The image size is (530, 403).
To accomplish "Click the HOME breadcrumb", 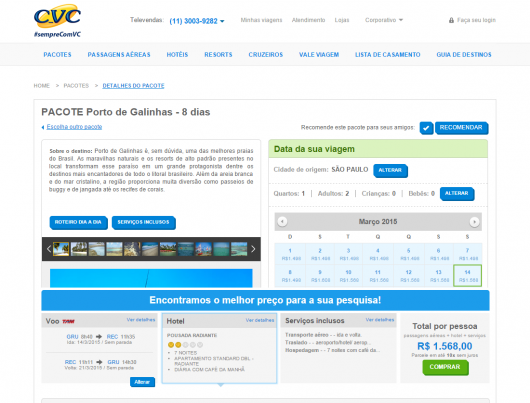I will click(42, 86).
